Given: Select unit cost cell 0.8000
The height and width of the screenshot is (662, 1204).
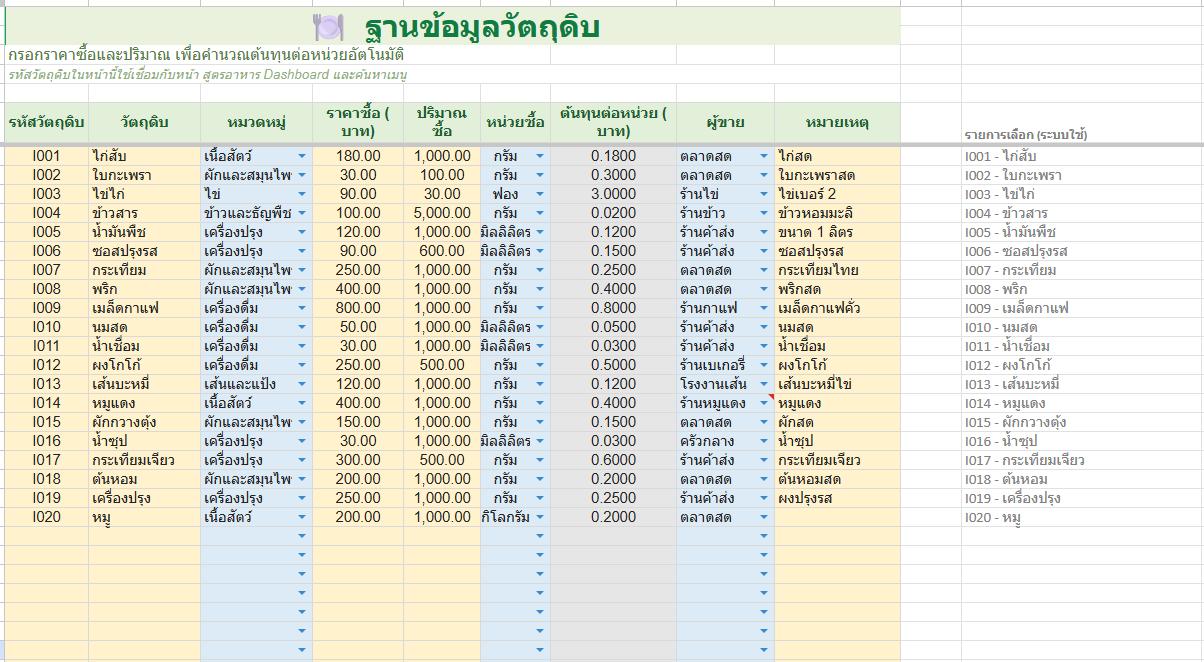Looking at the screenshot, I should tap(613, 308).
